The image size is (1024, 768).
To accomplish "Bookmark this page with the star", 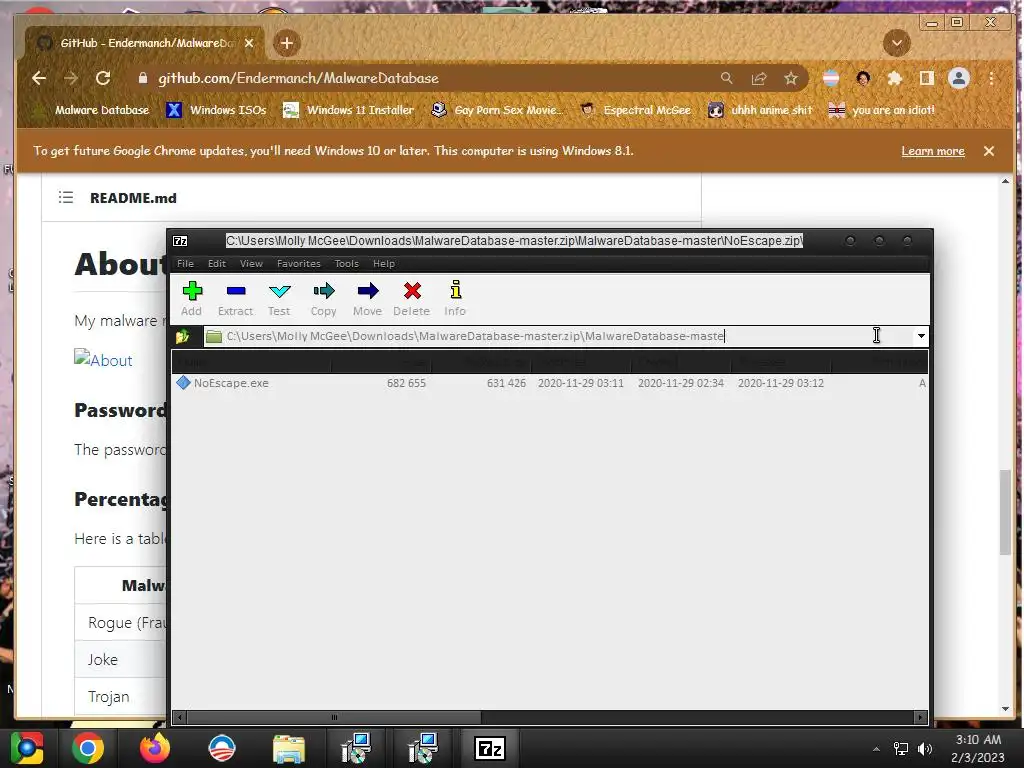I will pyautogui.click(x=791, y=78).
